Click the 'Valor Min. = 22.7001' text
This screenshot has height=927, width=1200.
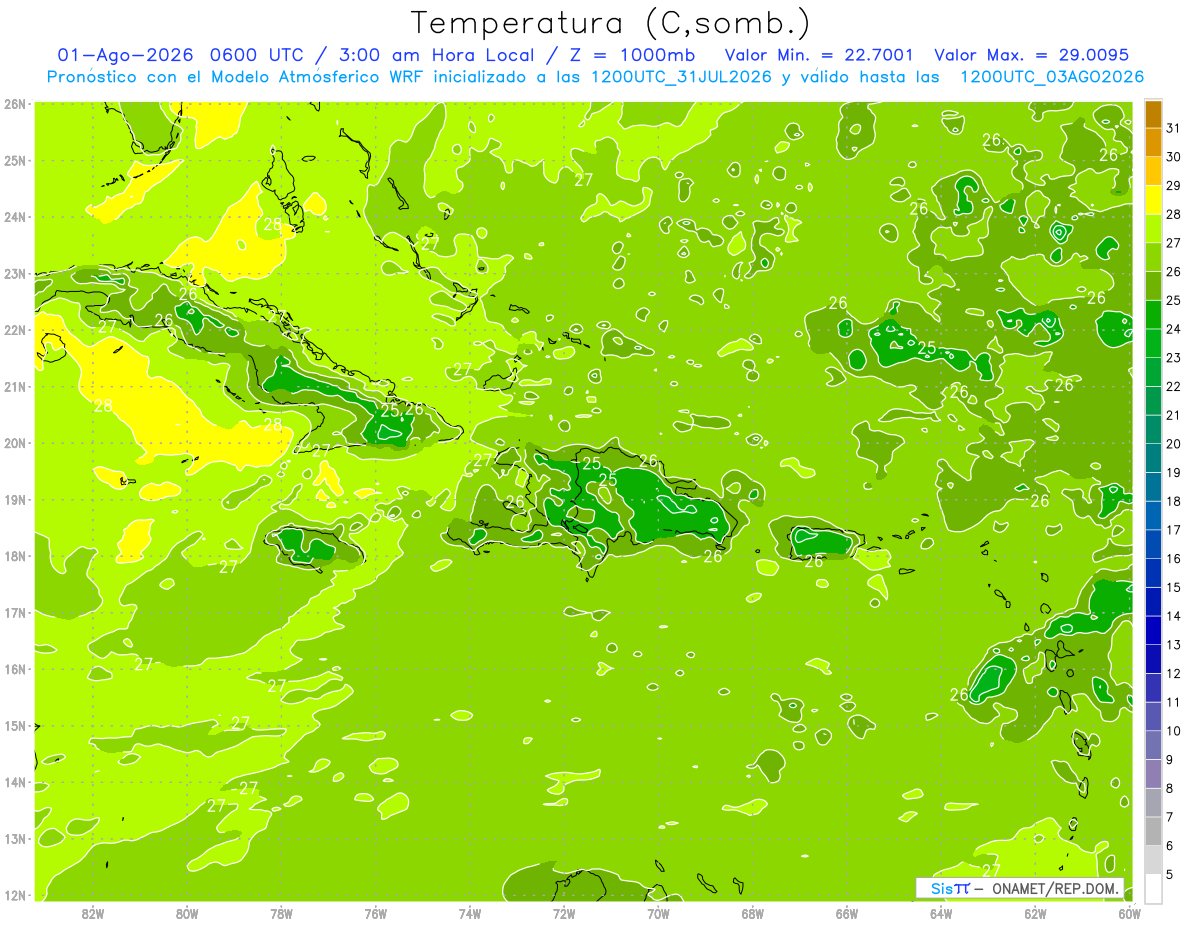coord(819,55)
